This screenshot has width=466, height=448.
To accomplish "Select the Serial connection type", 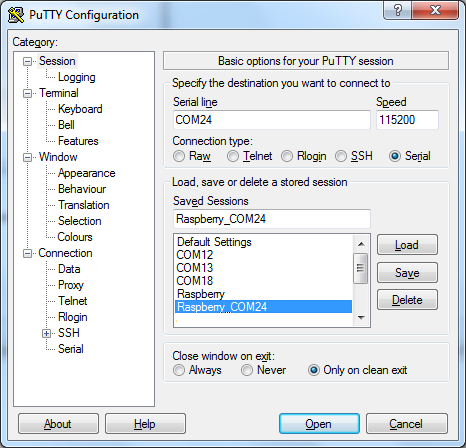I will coord(395,156).
